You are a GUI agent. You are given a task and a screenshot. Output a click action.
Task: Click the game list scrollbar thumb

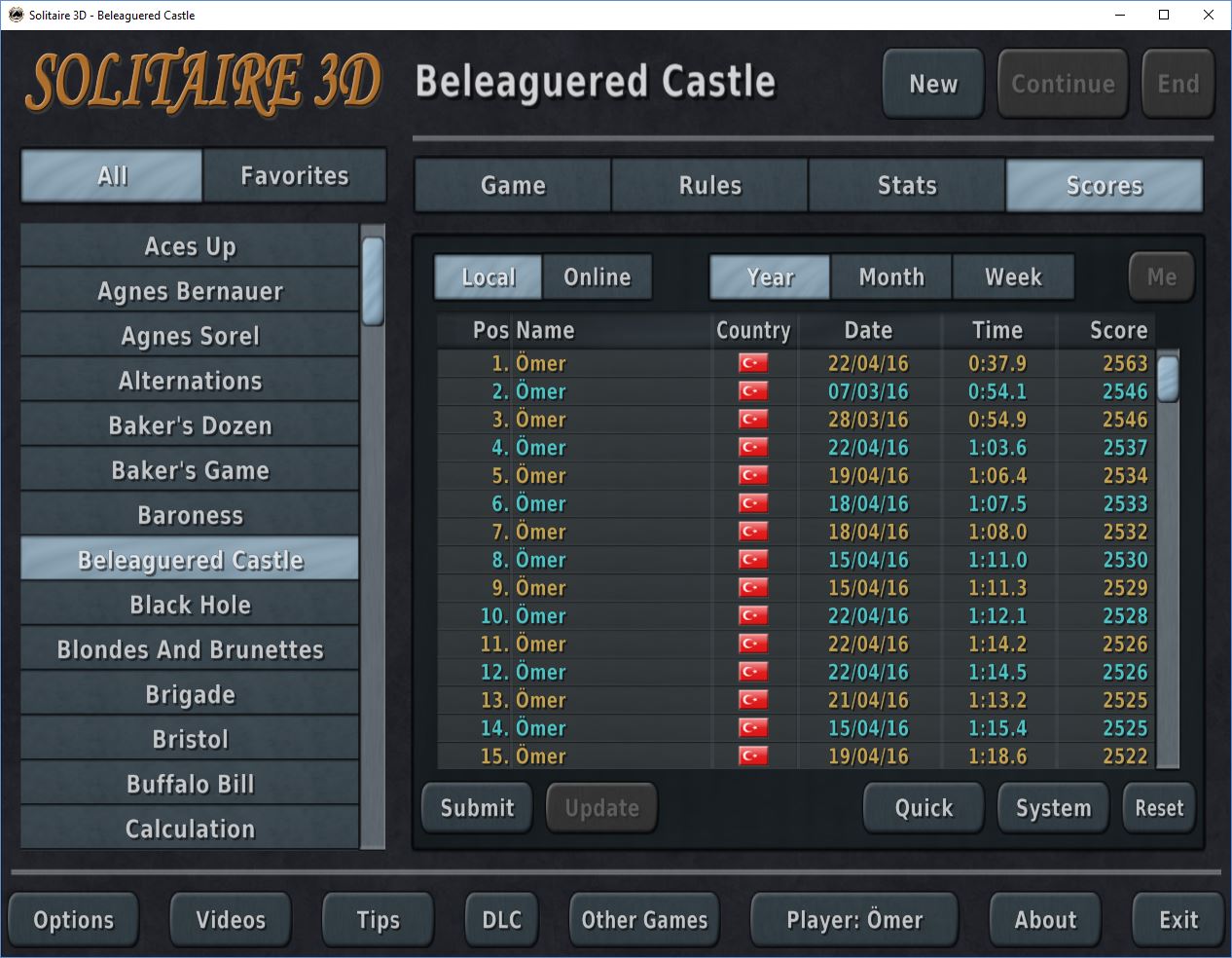point(373,281)
